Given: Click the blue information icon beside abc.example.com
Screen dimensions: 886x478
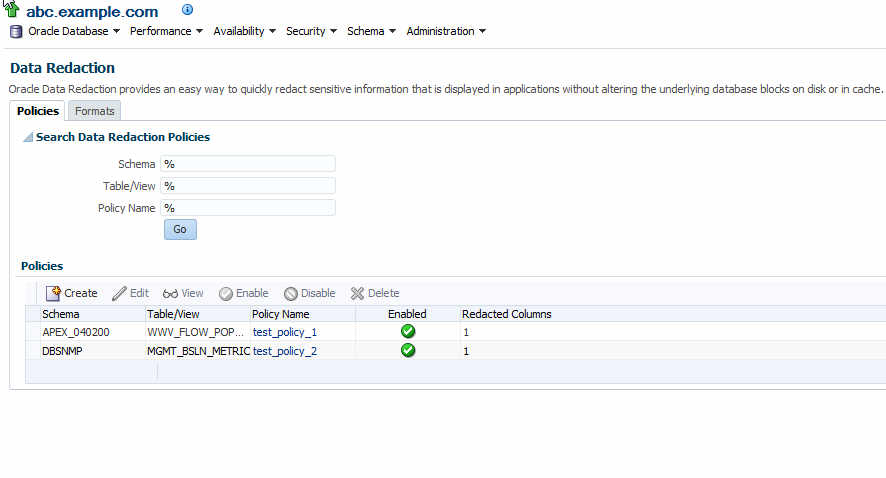Looking at the screenshot, I should click(x=187, y=10).
